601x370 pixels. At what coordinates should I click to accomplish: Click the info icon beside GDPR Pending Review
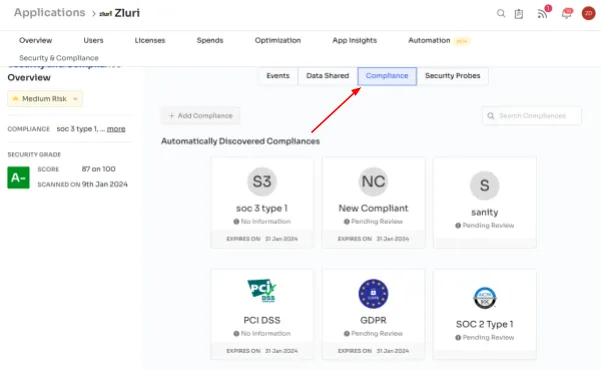pos(346,334)
